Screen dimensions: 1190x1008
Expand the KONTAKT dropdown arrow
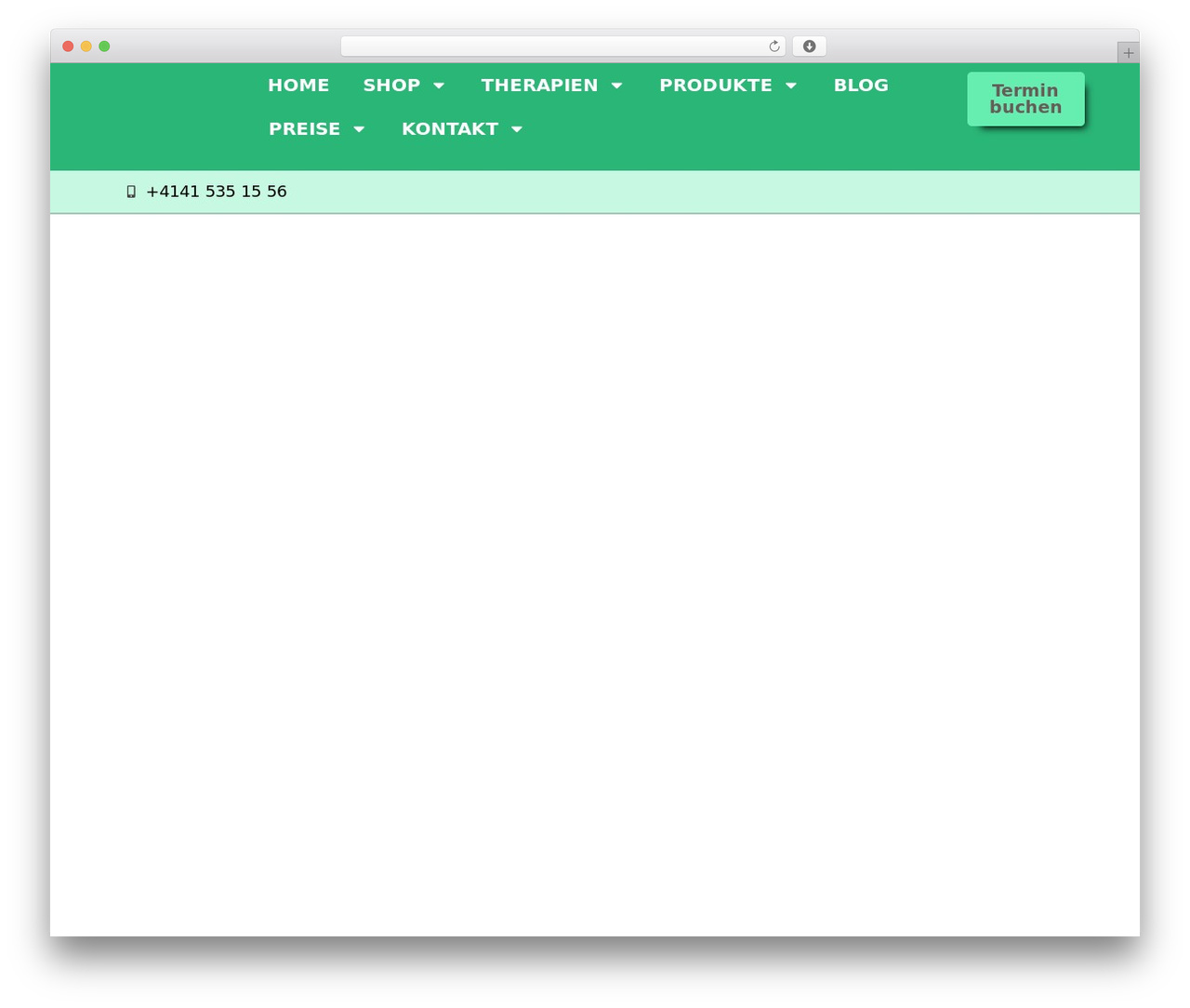tap(517, 129)
